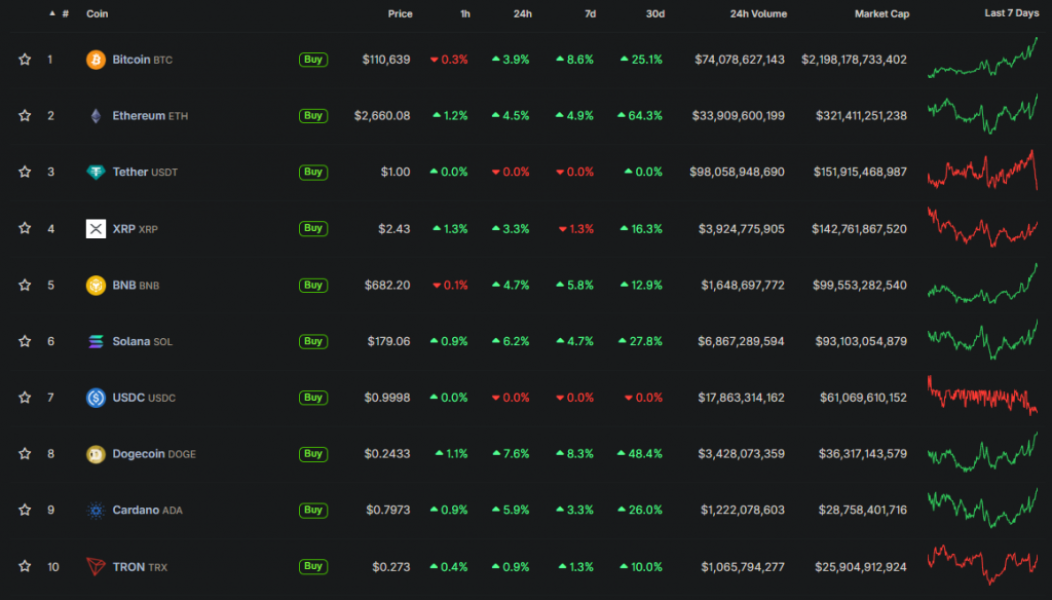Click the Tether logo icon
The height and width of the screenshot is (600, 1052).
click(95, 172)
